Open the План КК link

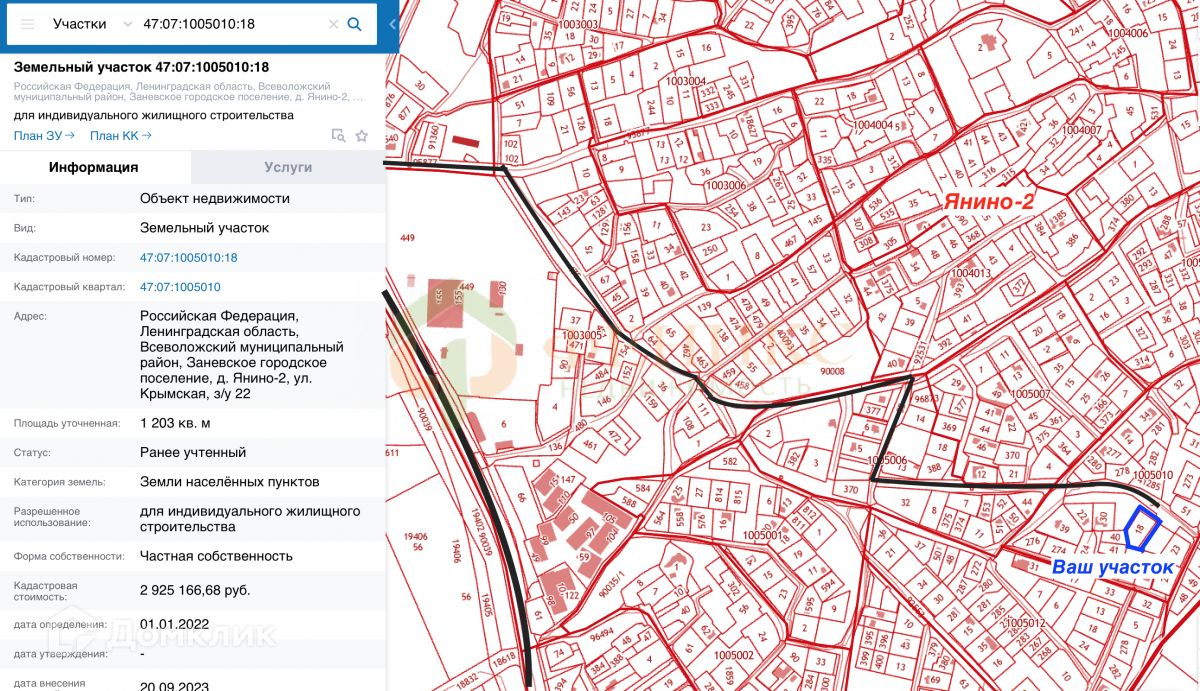(x=120, y=136)
